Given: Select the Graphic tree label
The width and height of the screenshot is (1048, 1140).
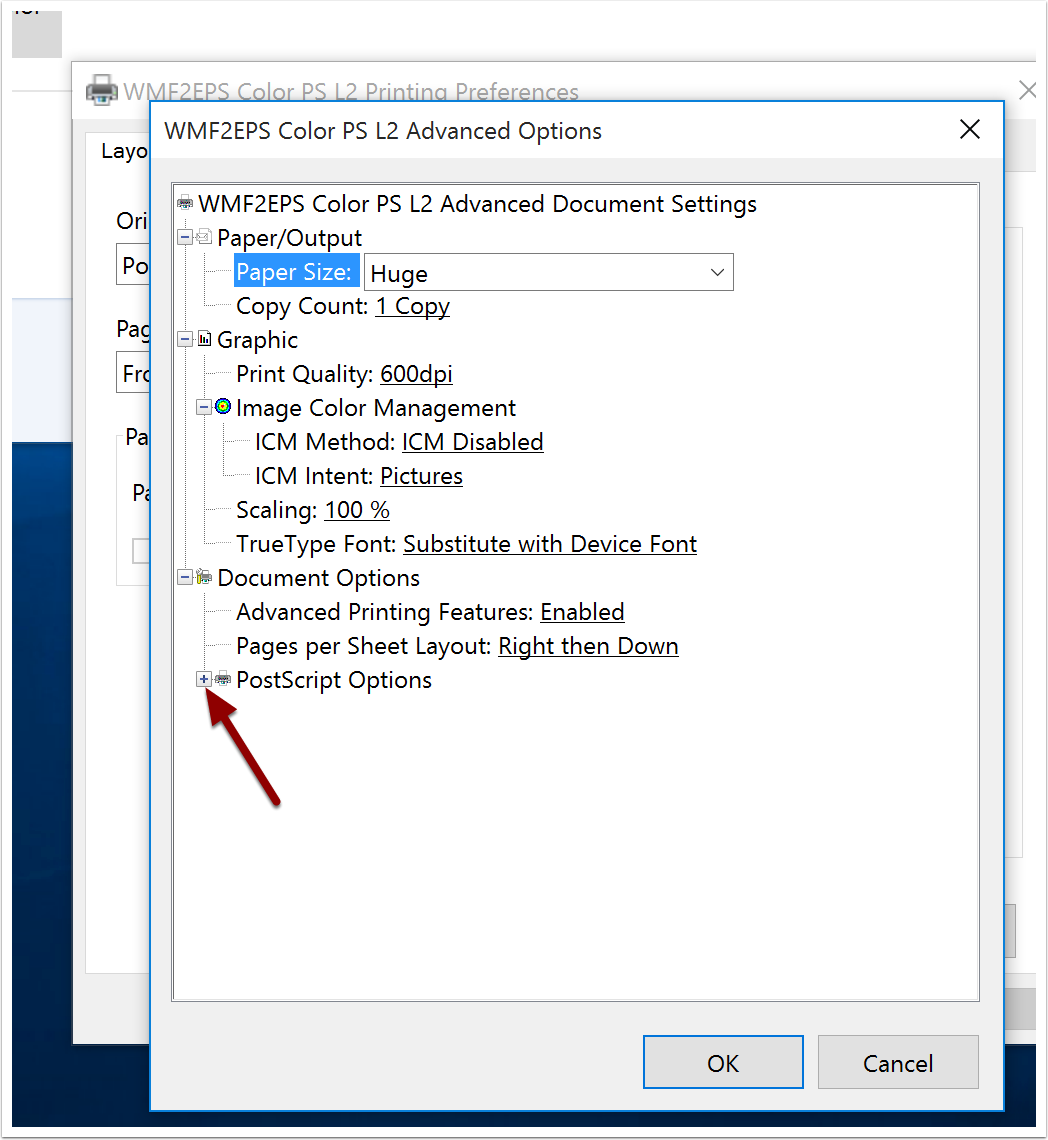Looking at the screenshot, I should 257,340.
